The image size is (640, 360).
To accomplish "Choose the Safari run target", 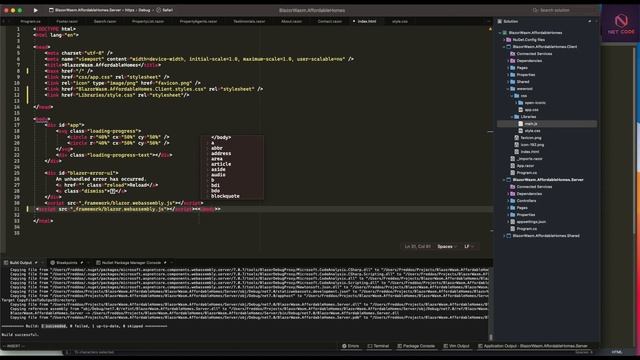I will pyautogui.click(x=164, y=10).
